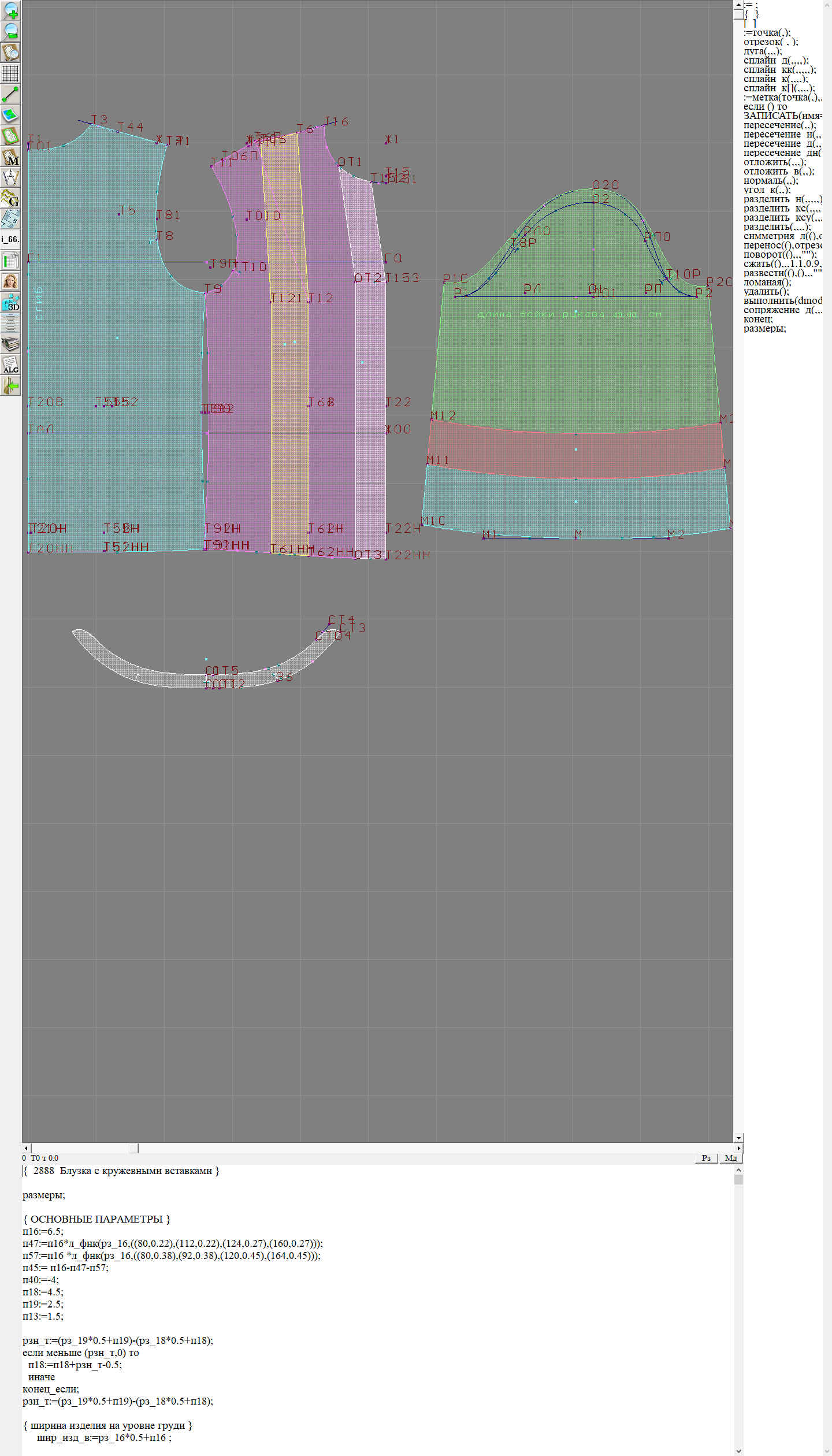The image size is (832, 1456).
Task: Open the pattern M icon
Action: tap(10, 156)
